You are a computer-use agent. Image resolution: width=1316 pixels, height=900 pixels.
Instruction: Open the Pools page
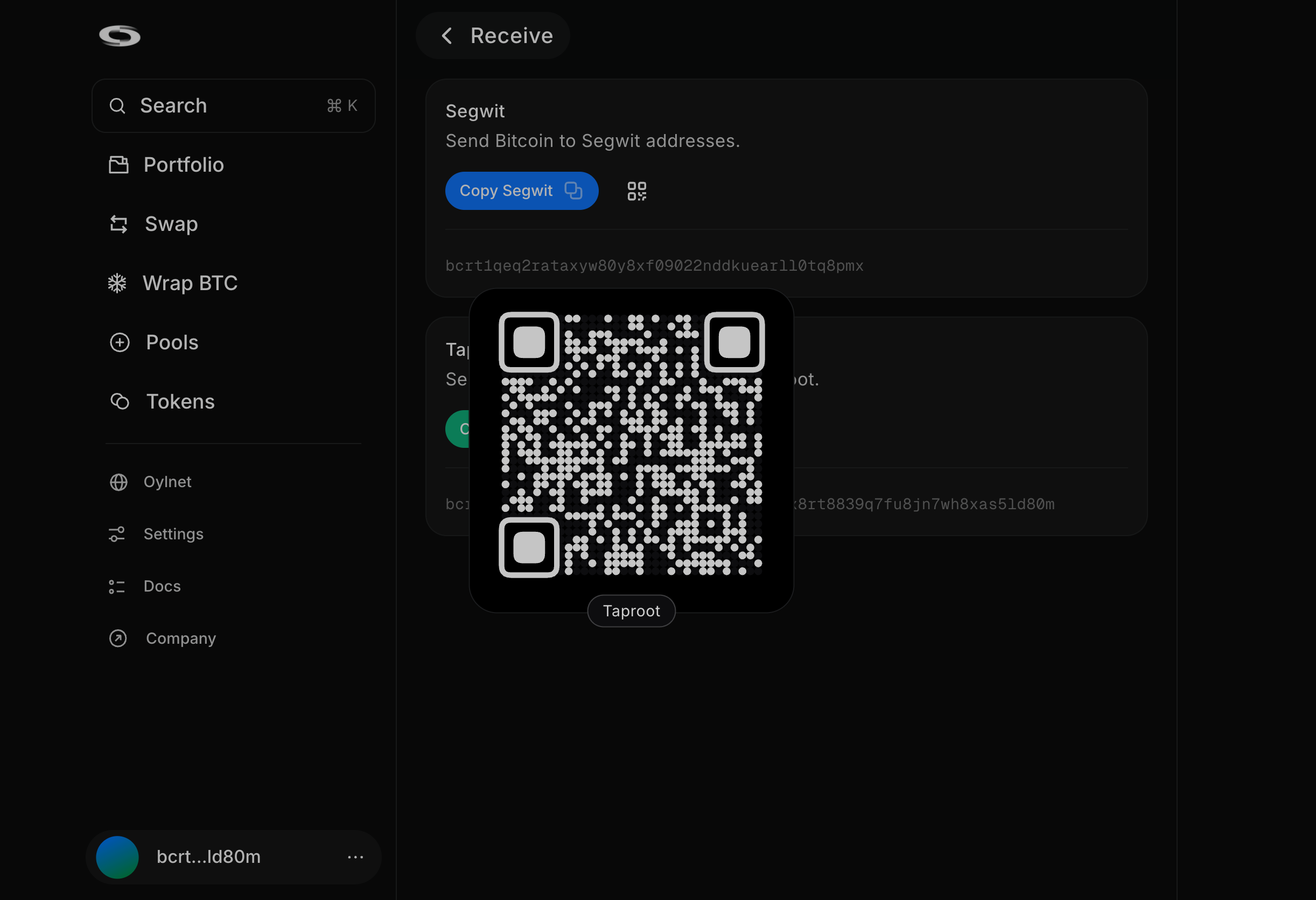[x=172, y=342]
